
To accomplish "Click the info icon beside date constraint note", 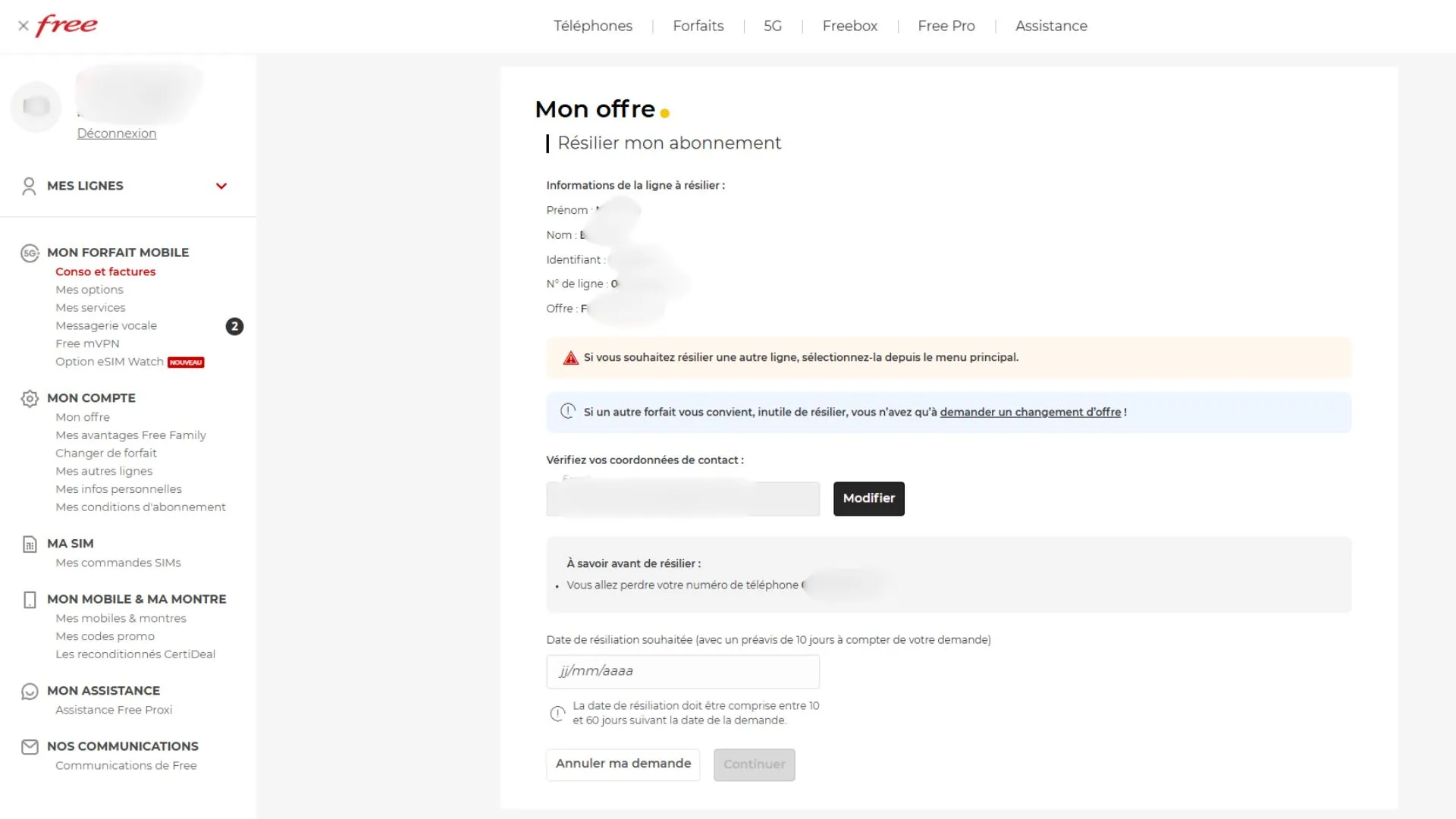I will pyautogui.click(x=557, y=714).
